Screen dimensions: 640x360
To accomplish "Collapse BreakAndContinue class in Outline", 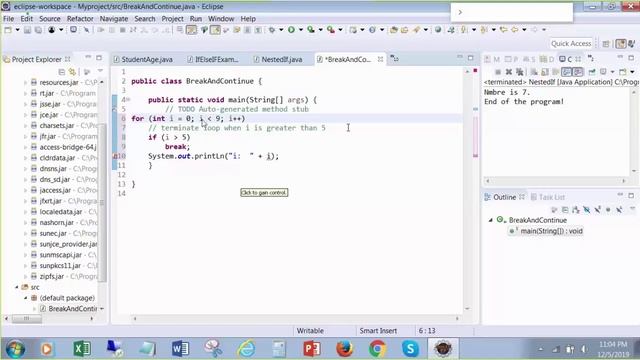I will (x=491, y=220).
